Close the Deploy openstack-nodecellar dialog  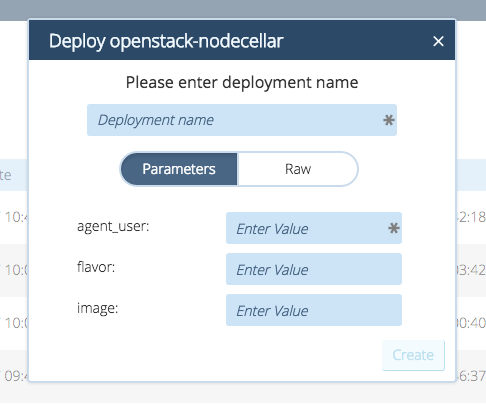pyautogui.click(x=438, y=41)
